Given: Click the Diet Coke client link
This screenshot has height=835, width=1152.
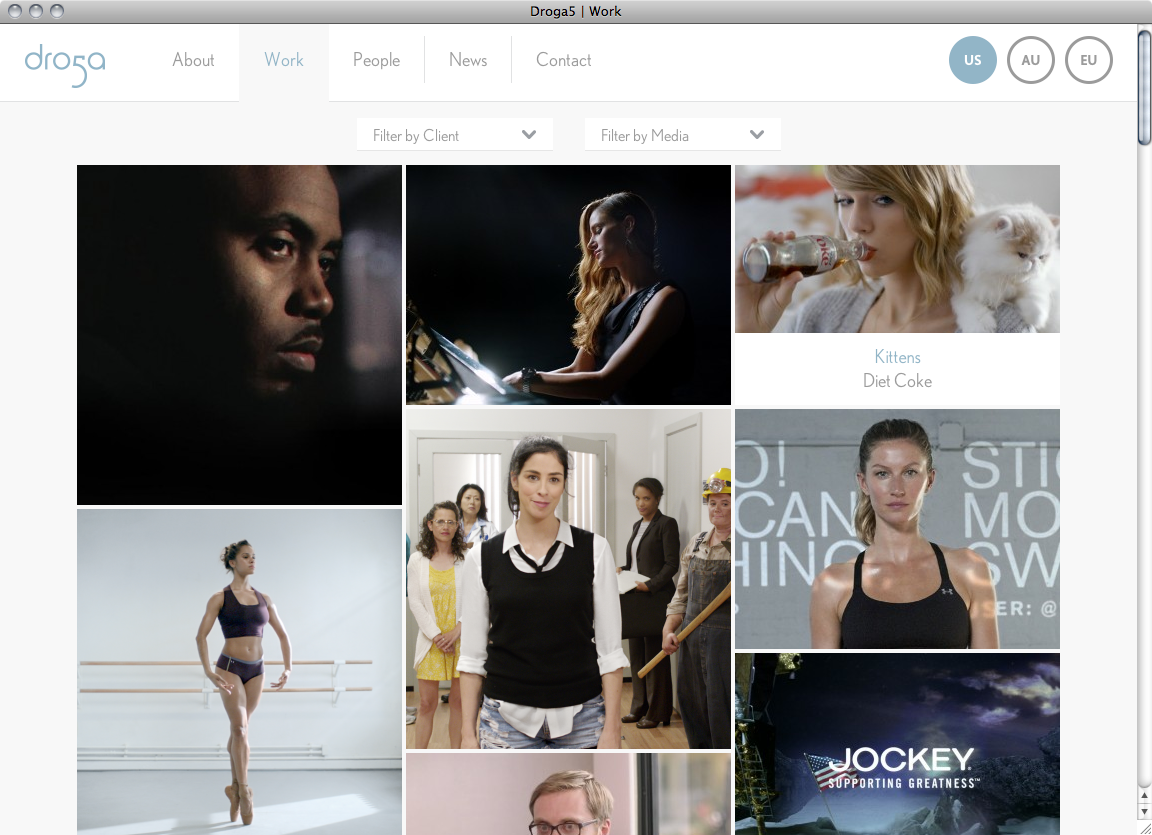Looking at the screenshot, I should pos(897,381).
